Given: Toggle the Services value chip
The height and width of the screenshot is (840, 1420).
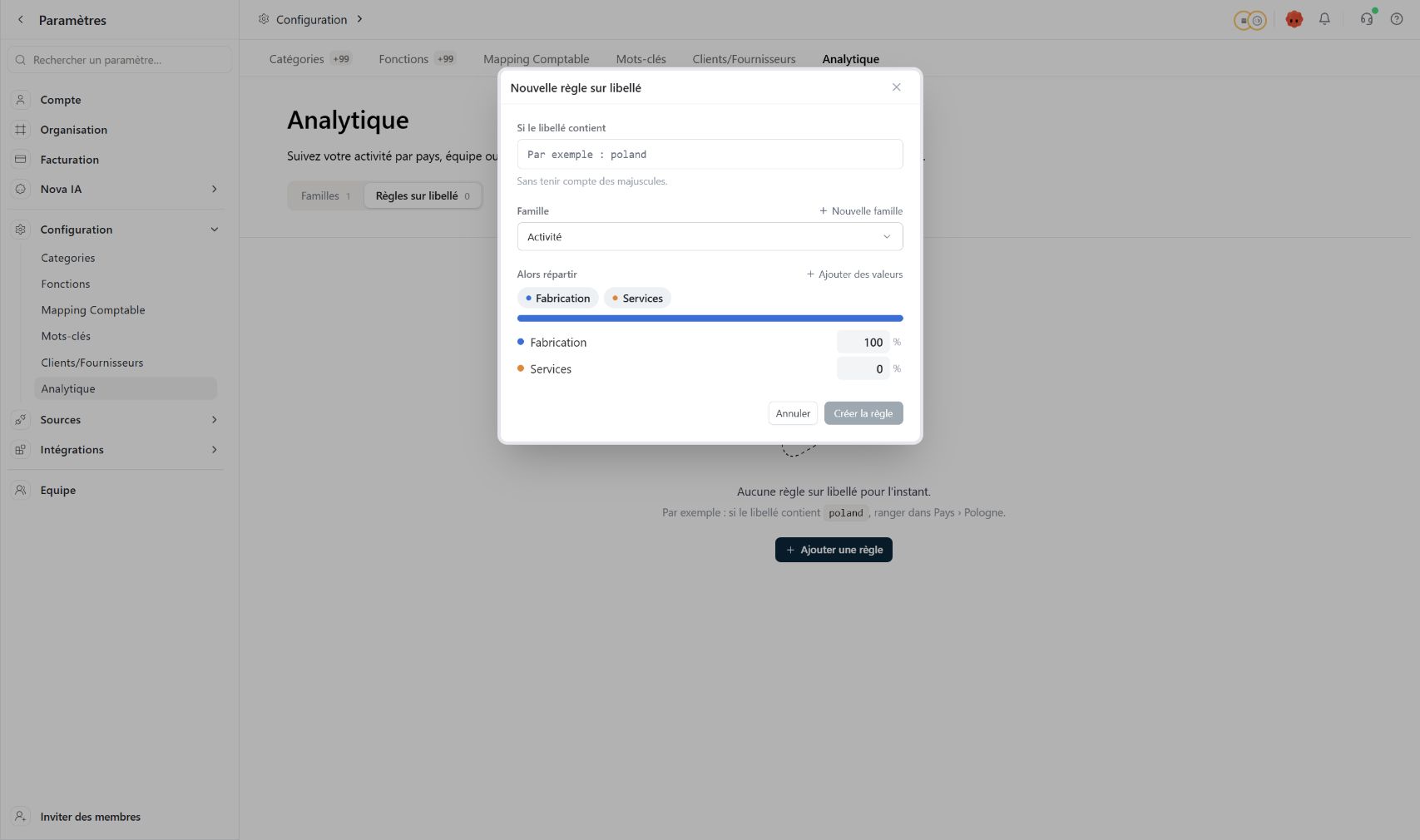Looking at the screenshot, I should tap(637, 299).
